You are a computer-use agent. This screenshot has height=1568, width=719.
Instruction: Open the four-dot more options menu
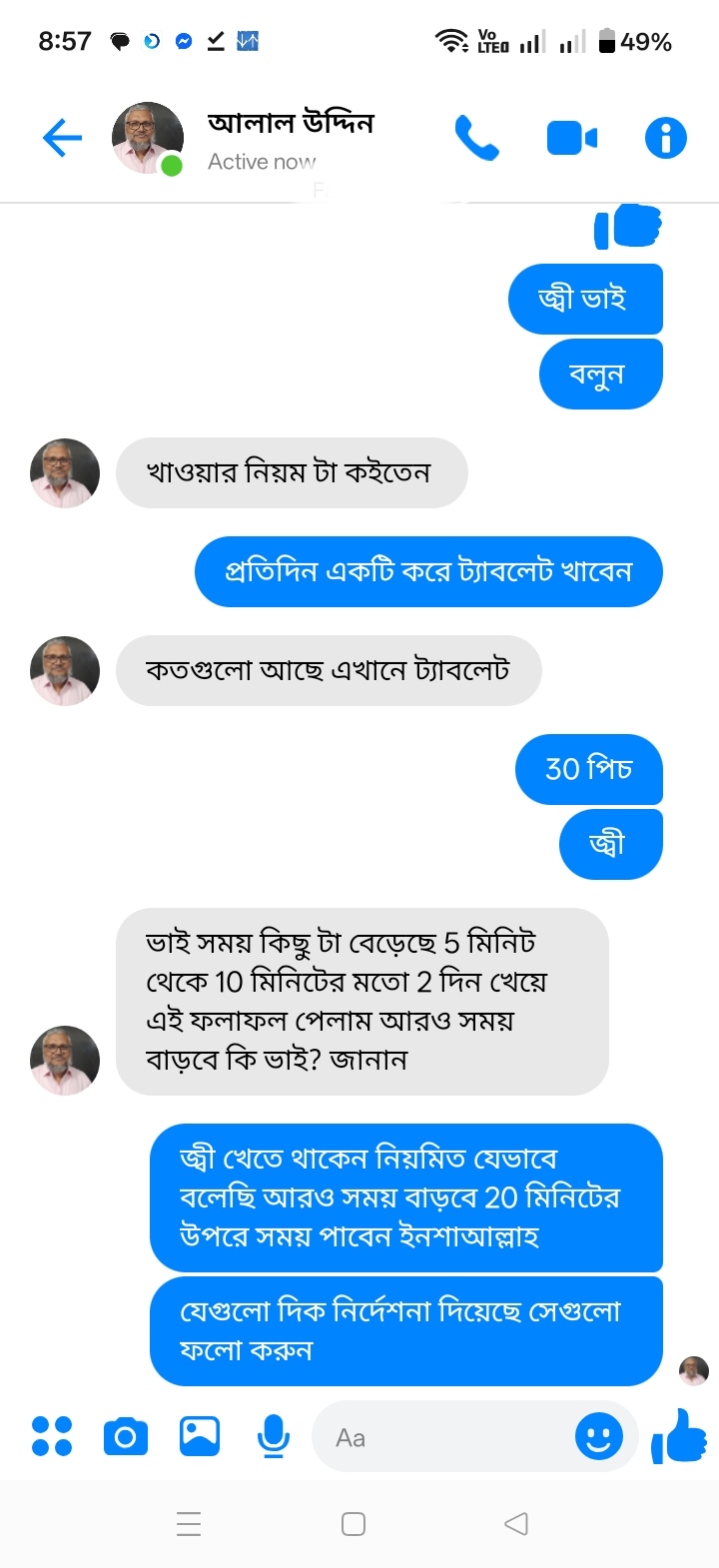coord(52,1436)
